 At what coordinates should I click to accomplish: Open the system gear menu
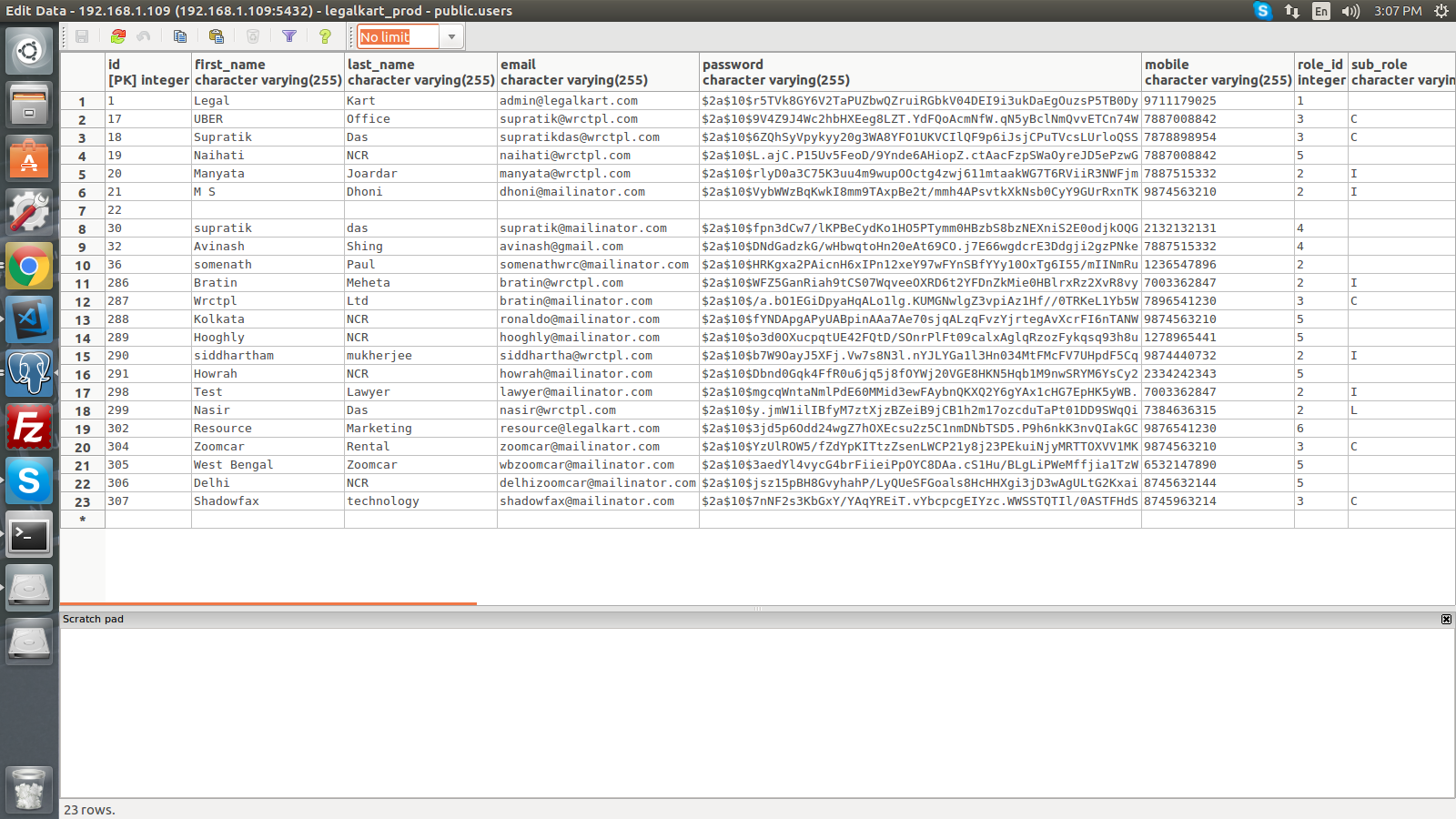[x=1441, y=11]
